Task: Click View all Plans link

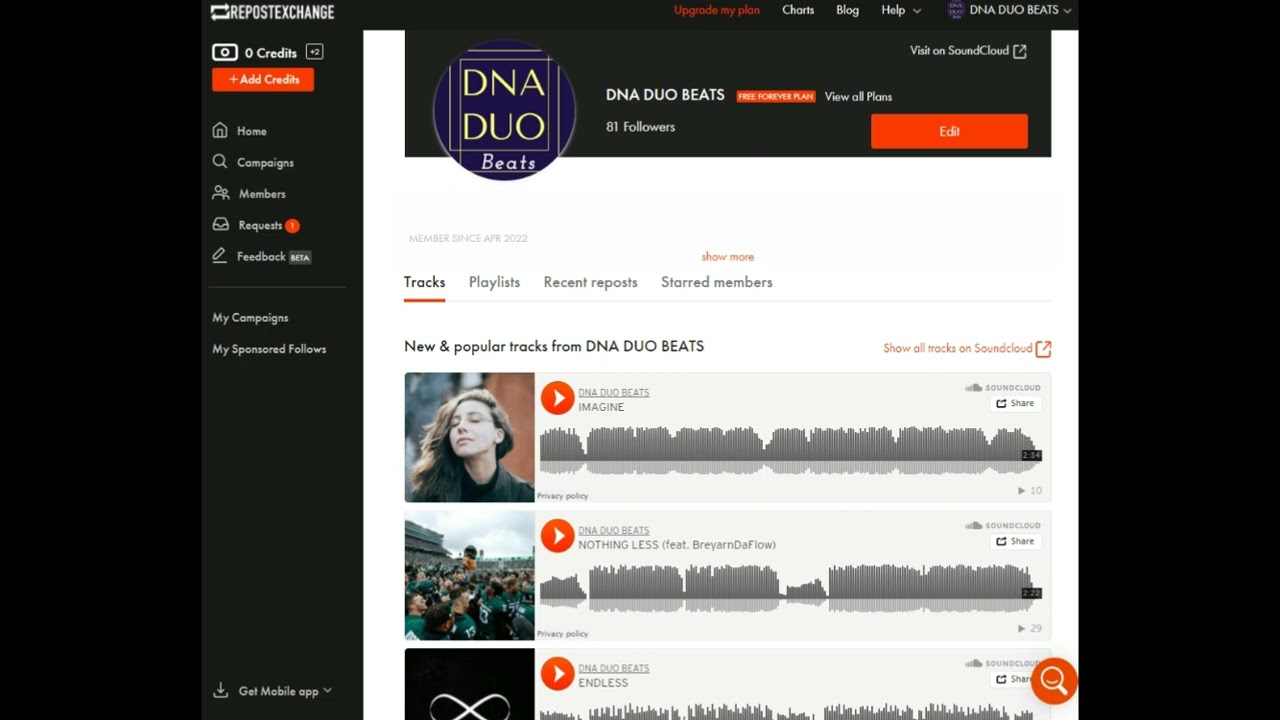Action: click(858, 97)
